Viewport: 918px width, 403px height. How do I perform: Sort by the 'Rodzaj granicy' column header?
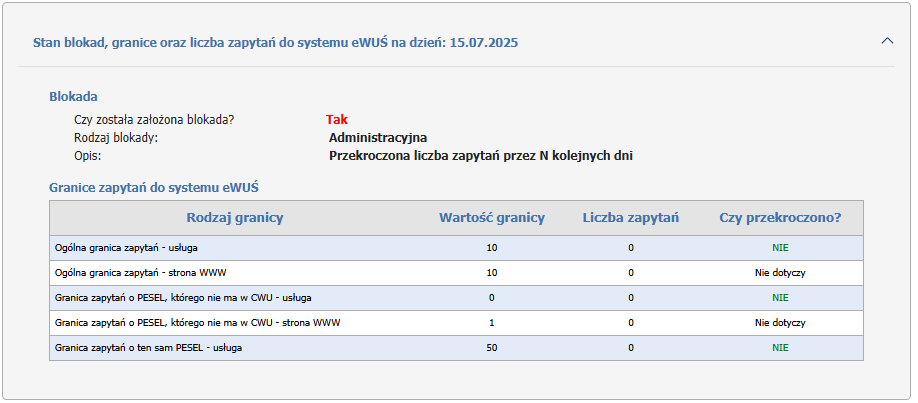tap(235, 218)
